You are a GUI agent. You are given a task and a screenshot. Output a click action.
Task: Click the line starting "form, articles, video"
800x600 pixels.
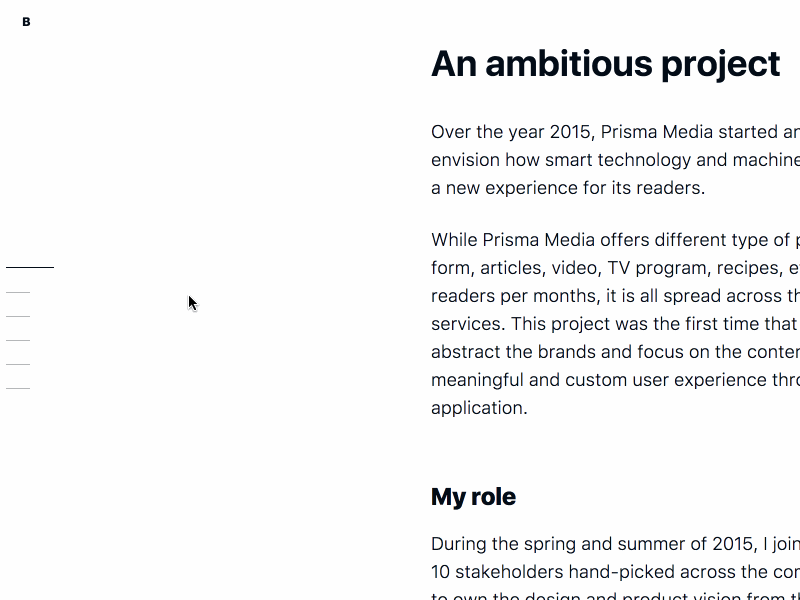(615, 268)
